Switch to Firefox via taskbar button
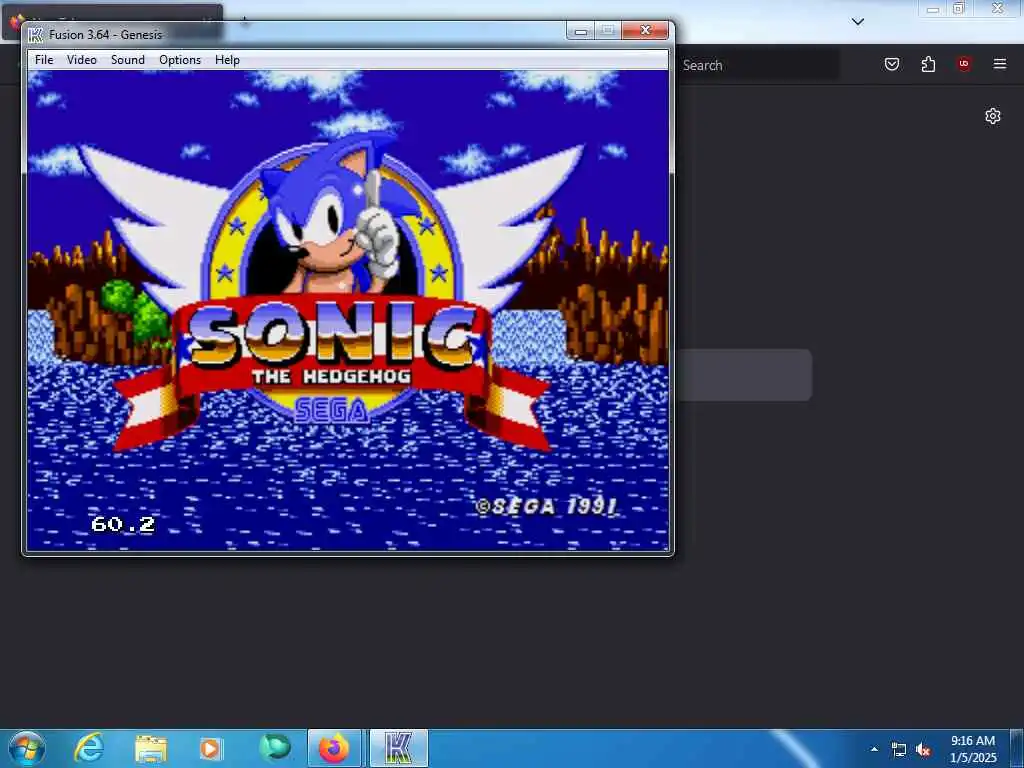1024x768 pixels. 334,748
